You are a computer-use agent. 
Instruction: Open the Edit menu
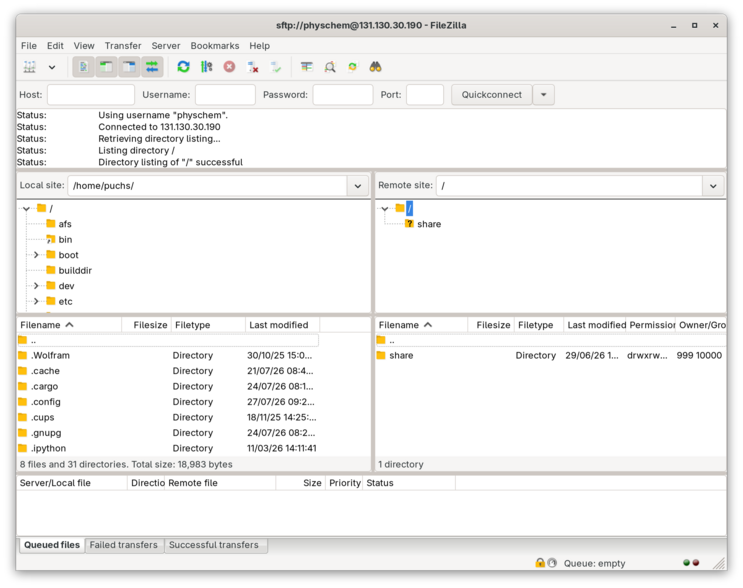coord(55,45)
